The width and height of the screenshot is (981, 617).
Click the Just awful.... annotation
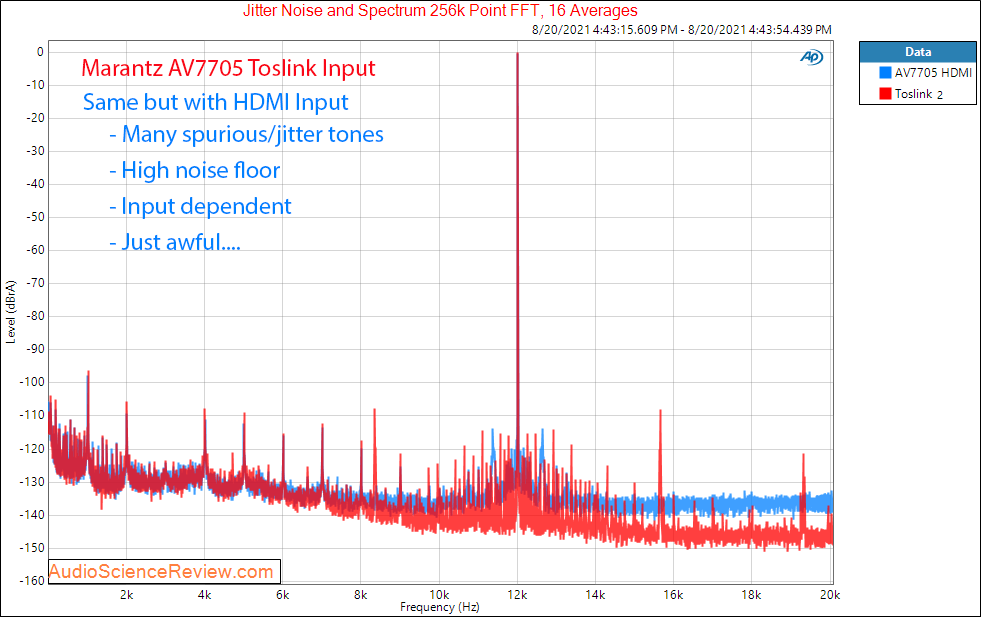(x=175, y=242)
